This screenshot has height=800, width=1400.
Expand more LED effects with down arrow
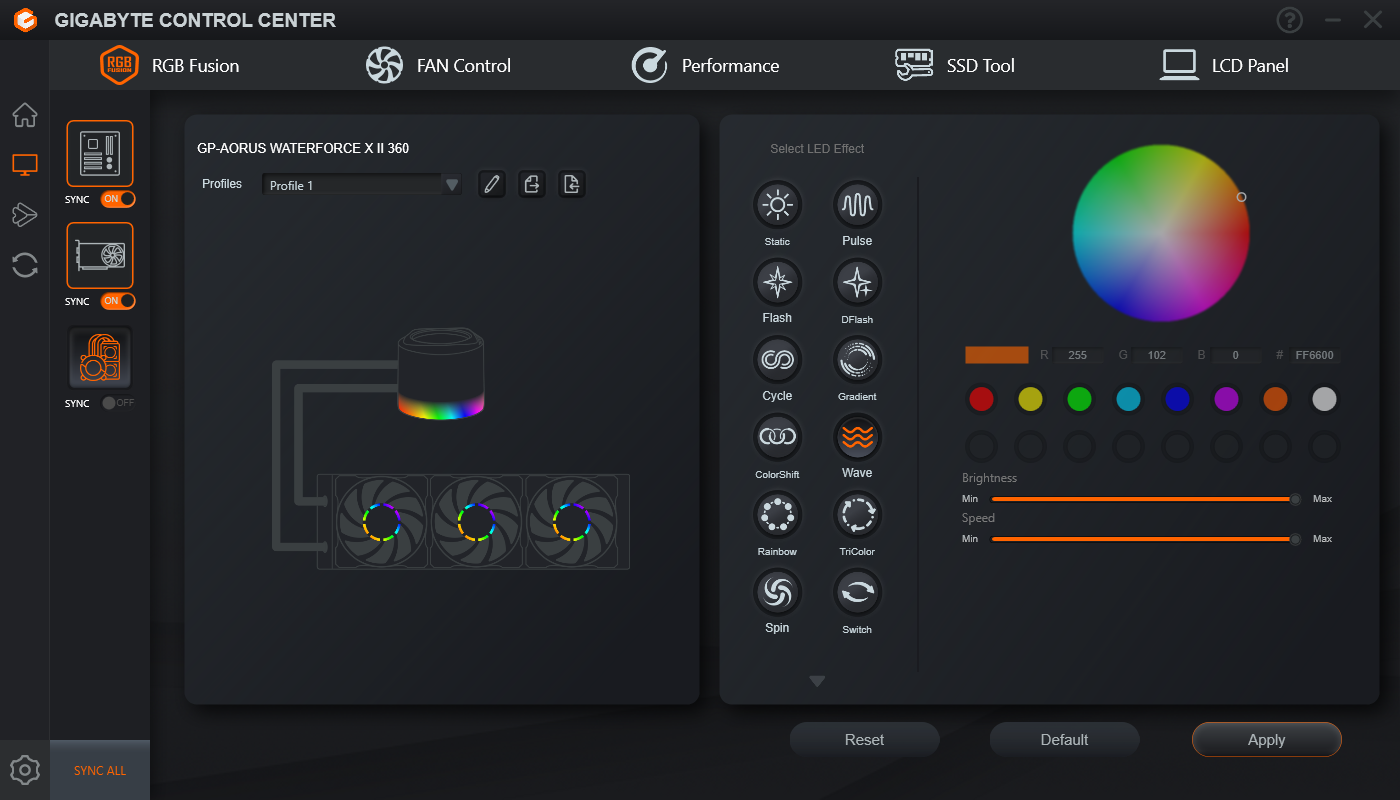point(817,682)
